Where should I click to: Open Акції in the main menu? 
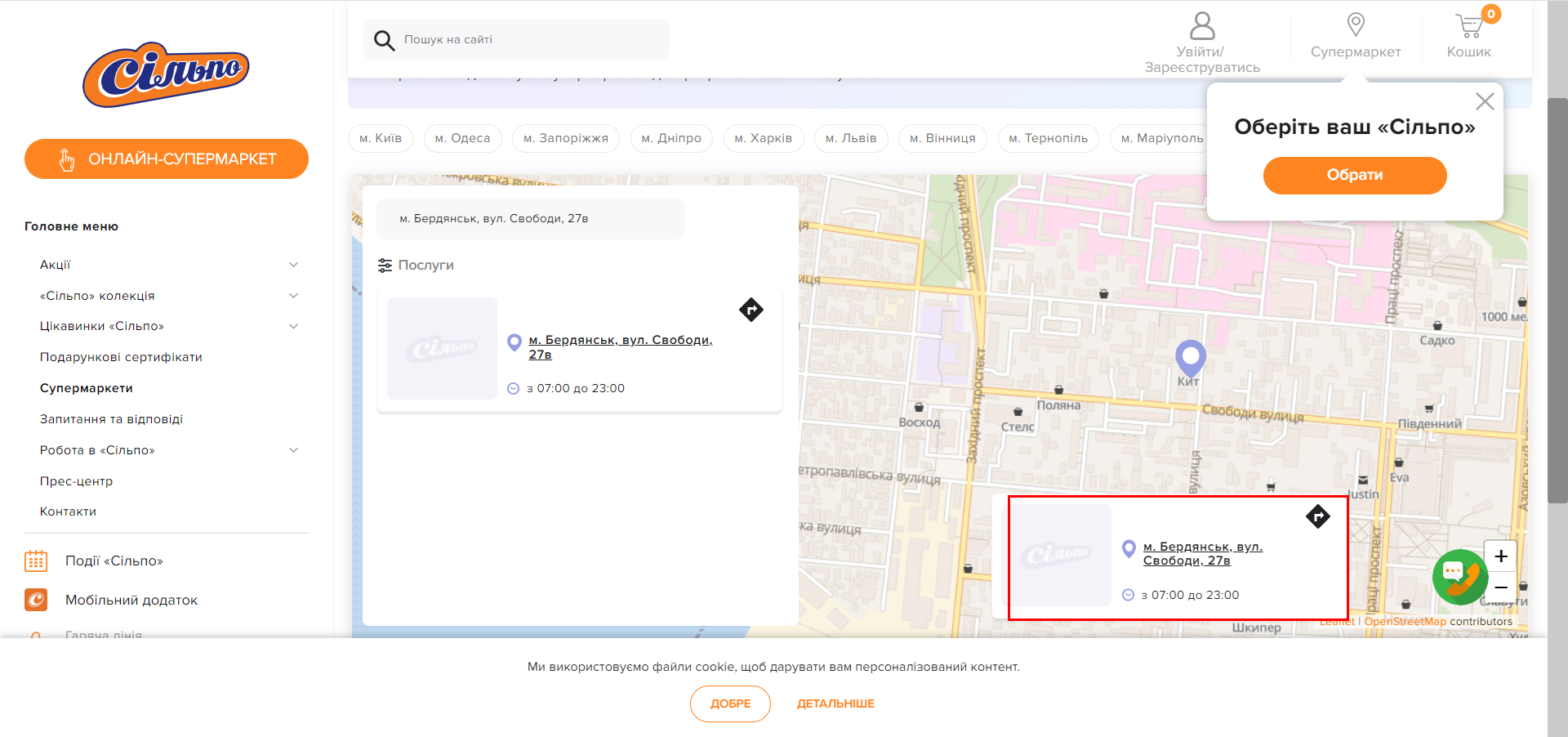(x=56, y=265)
